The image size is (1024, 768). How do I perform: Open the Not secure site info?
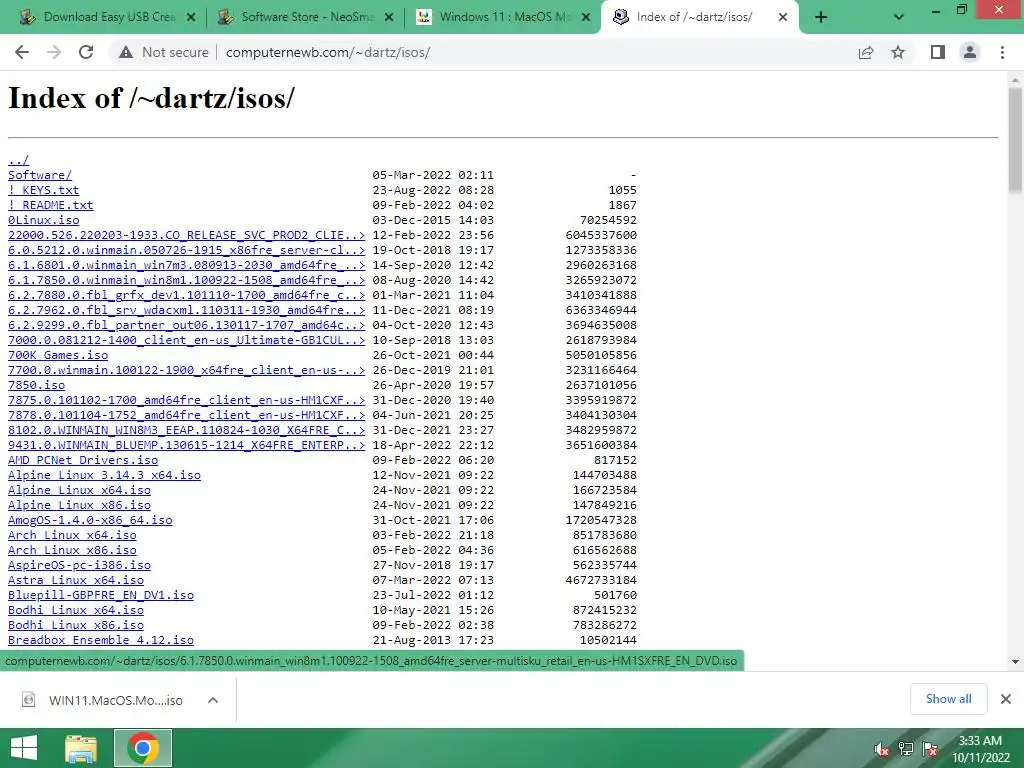[x=164, y=52]
